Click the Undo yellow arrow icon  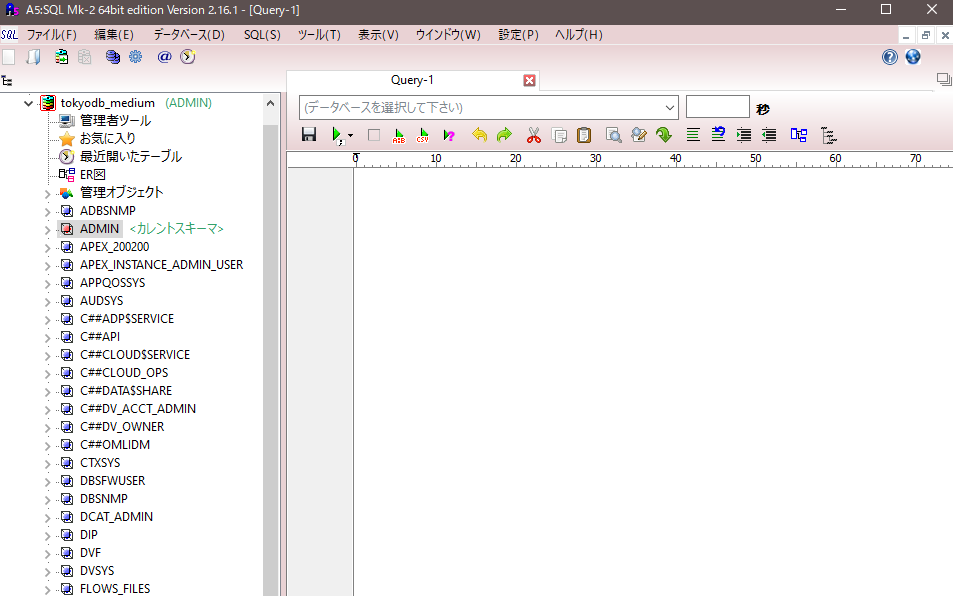[480, 135]
